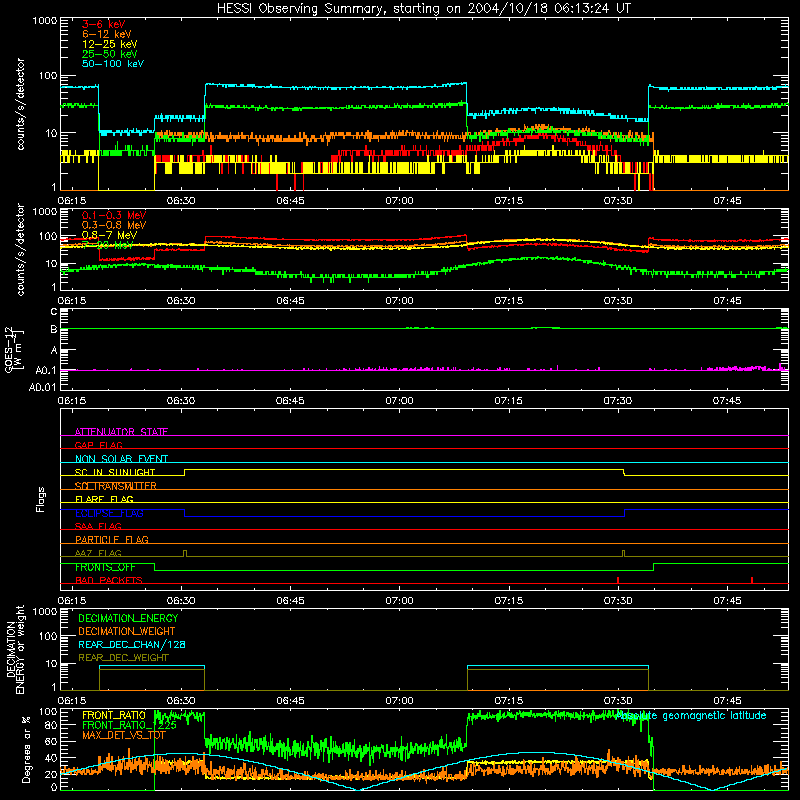Click the 07:45 tick under decimation panel
Viewport: 800px width, 800px height.
[727, 701]
